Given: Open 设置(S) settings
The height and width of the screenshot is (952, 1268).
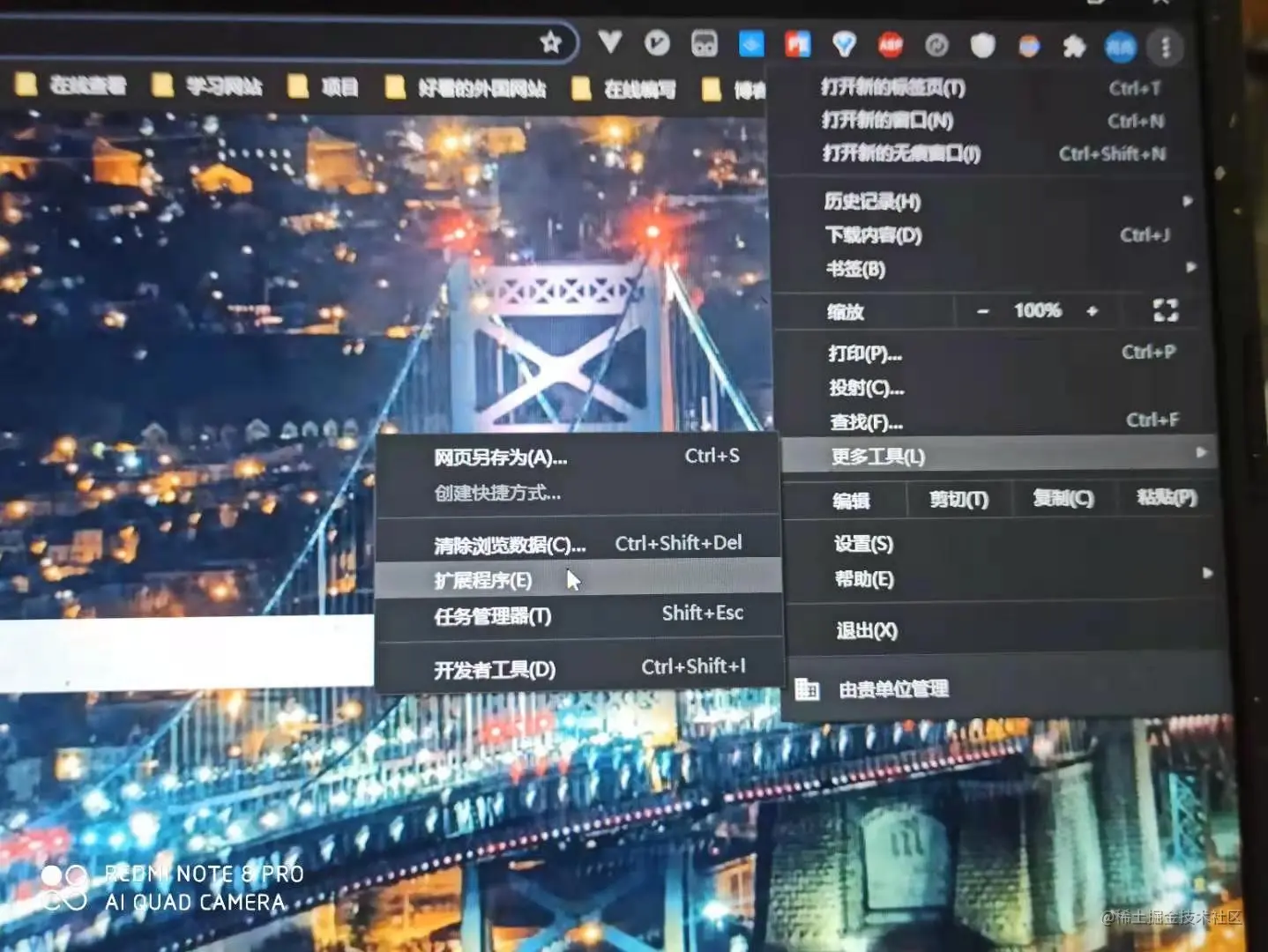Looking at the screenshot, I should coord(1000,544).
